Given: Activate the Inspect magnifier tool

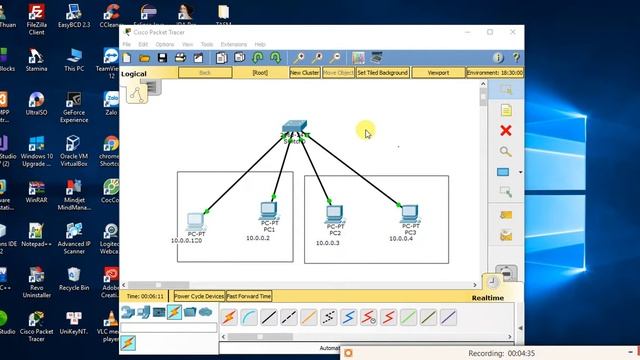Looking at the screenshot, I should (x=505, y=152).
